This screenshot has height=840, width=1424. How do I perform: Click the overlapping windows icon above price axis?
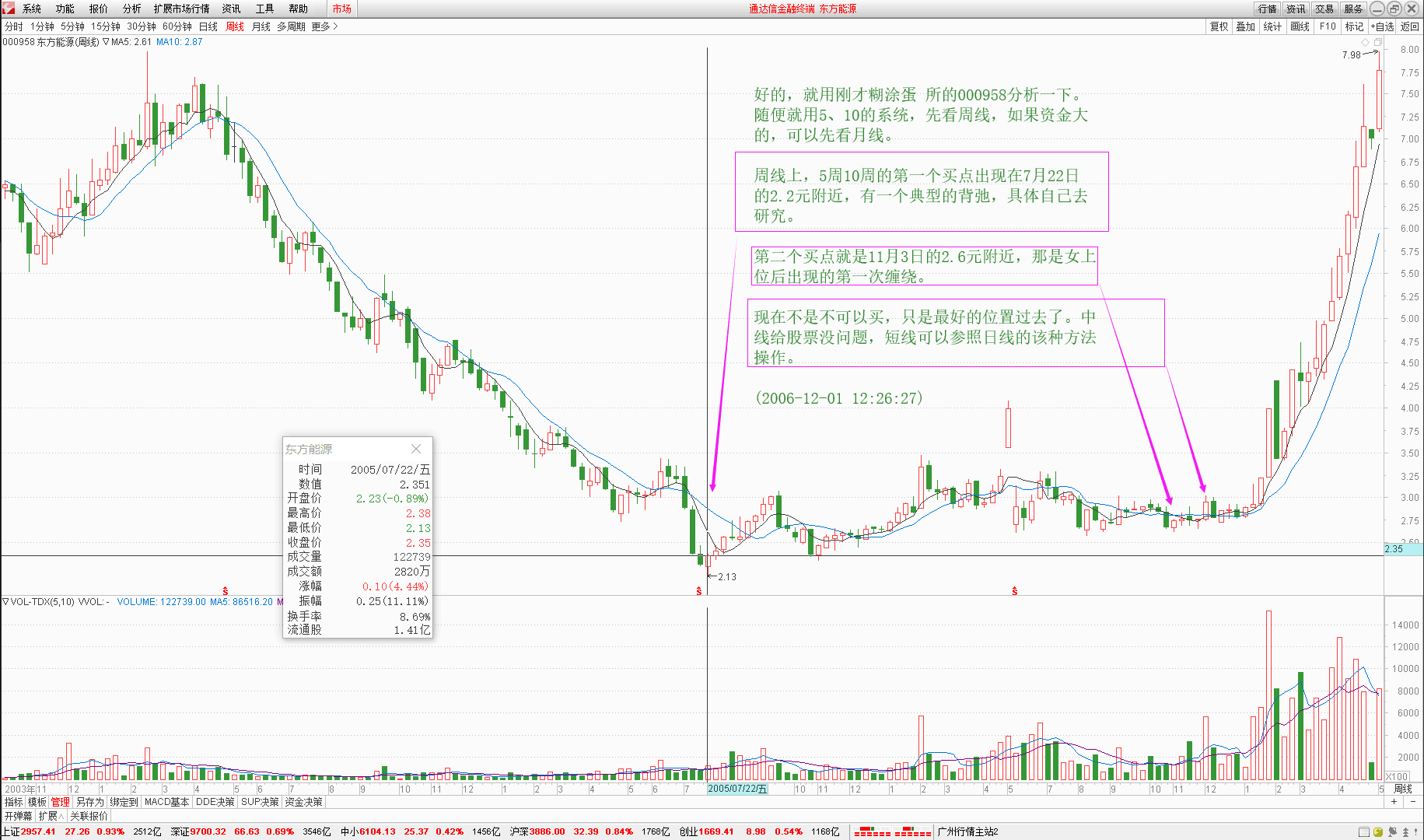[x=1377, y=42]
